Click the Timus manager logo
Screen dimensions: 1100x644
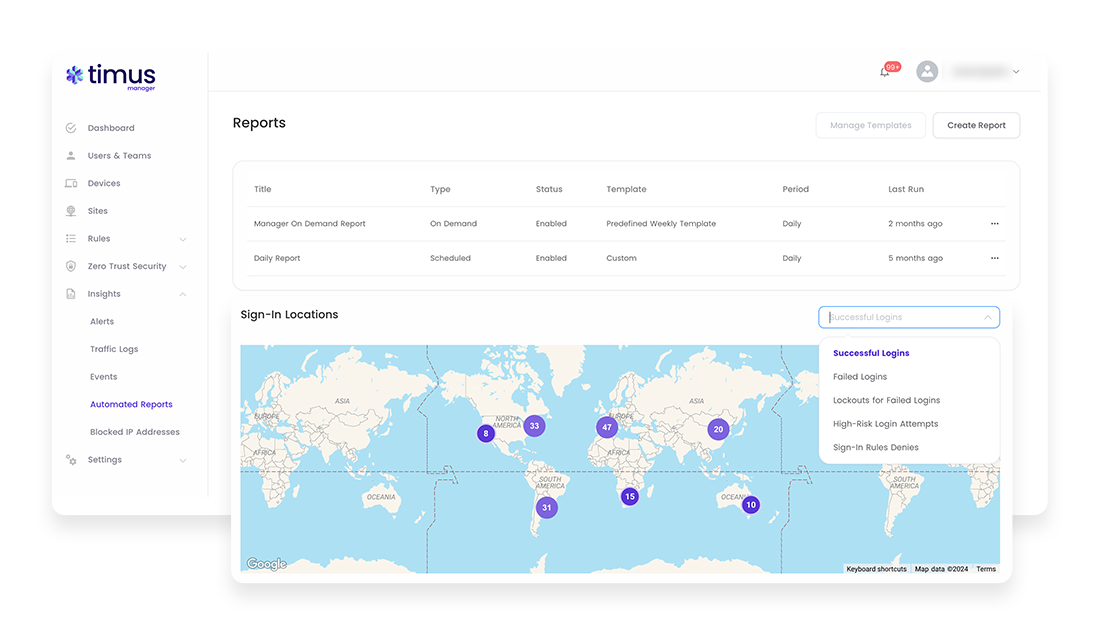[x=110, y=77]
